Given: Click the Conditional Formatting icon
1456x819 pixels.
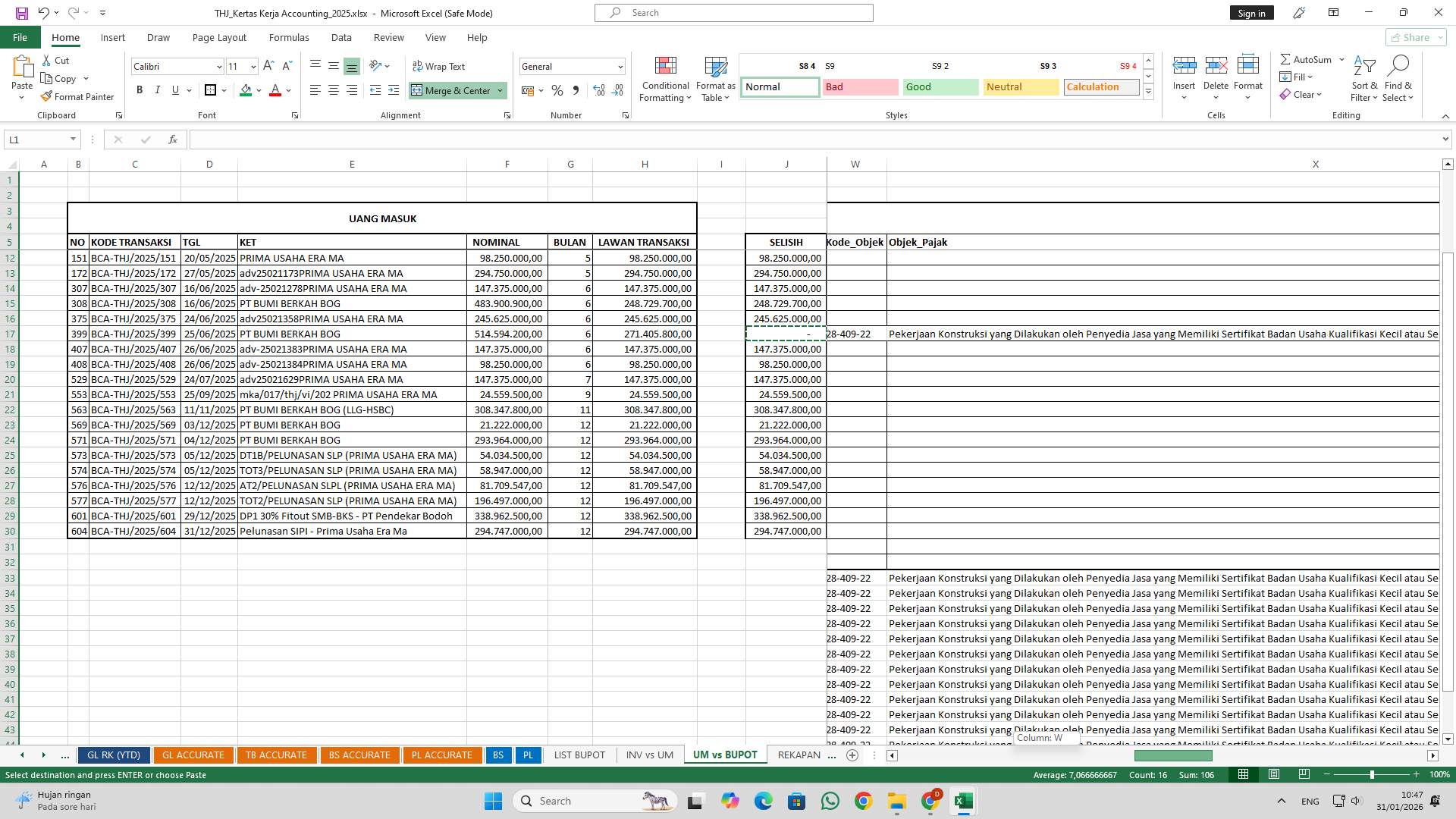Looking at the screenshot, I should click(665, 67).
